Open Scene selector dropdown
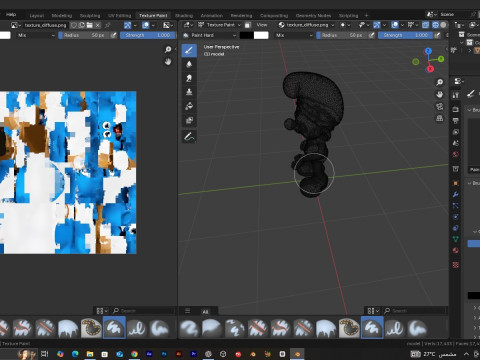Screen dimensions: 480x360 click(x=432, y=14)
